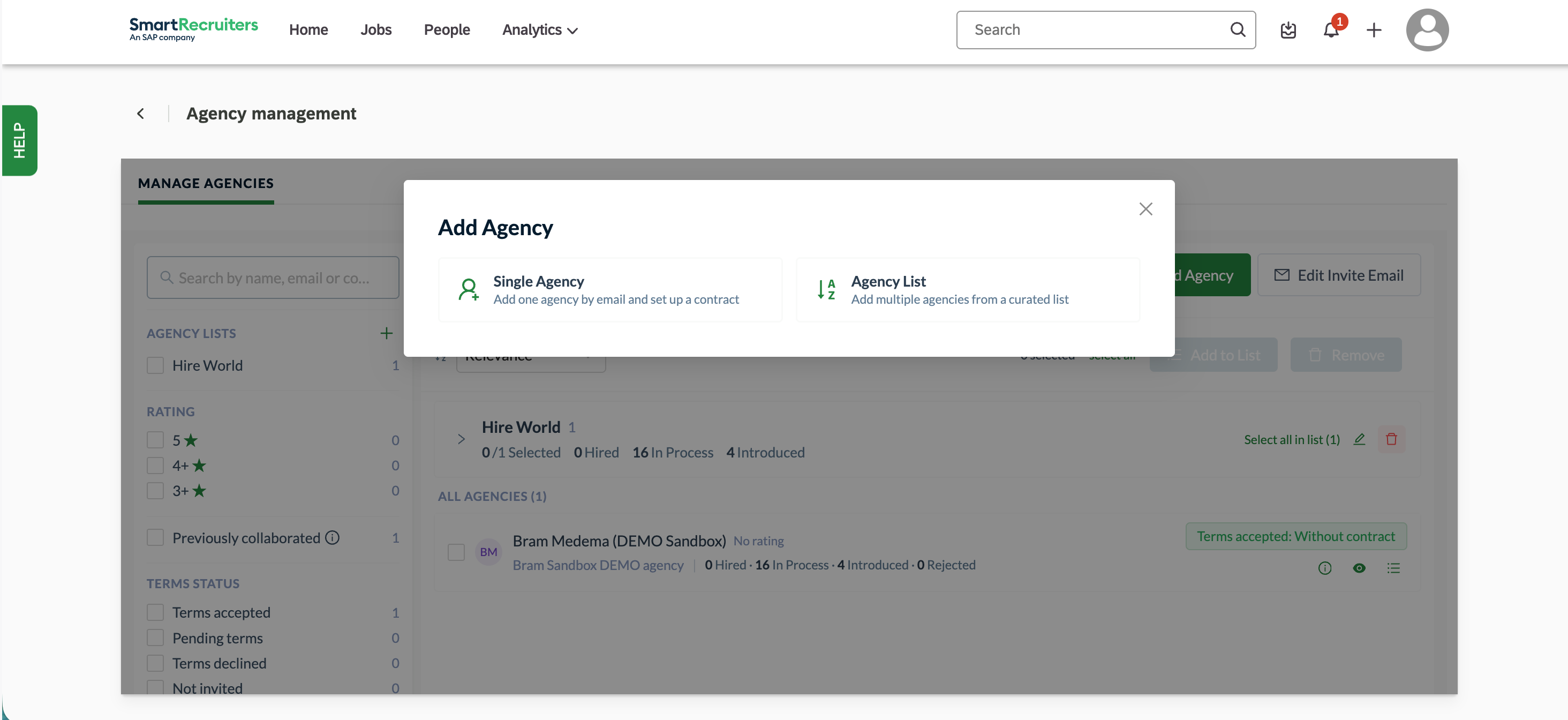
Task: Open the Help side tab
Action: [19, 141]
